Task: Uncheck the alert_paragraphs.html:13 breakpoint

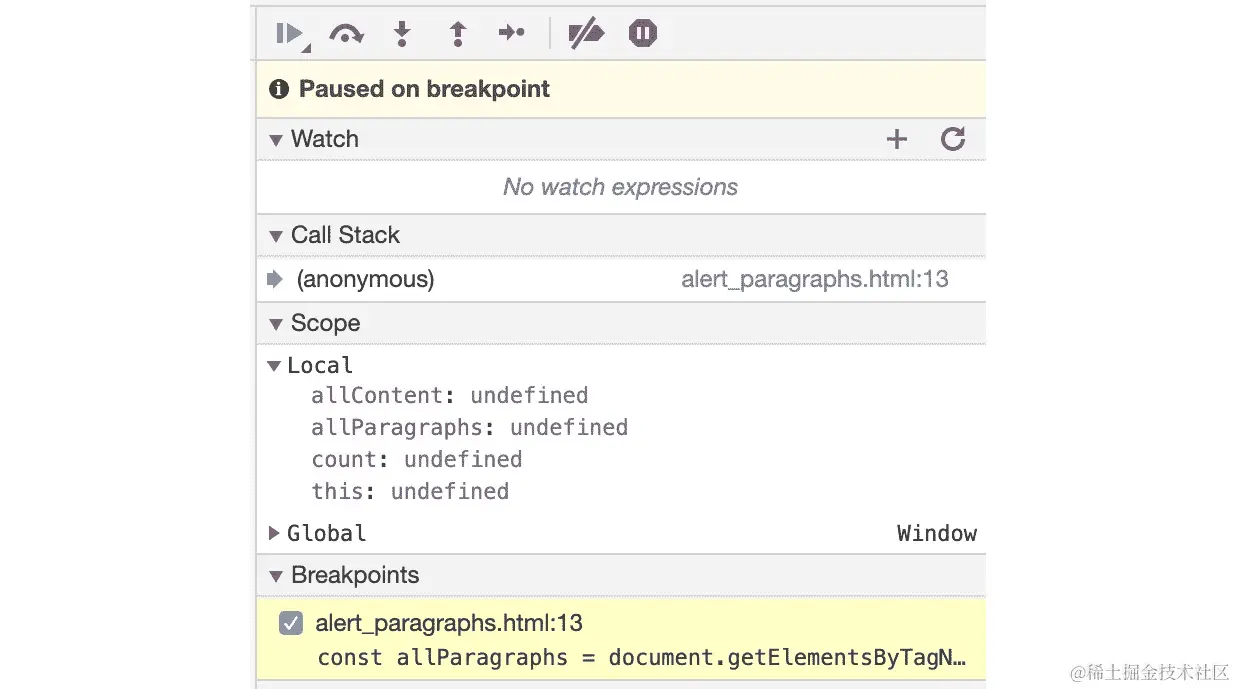Action: click(x=291, y=624)
